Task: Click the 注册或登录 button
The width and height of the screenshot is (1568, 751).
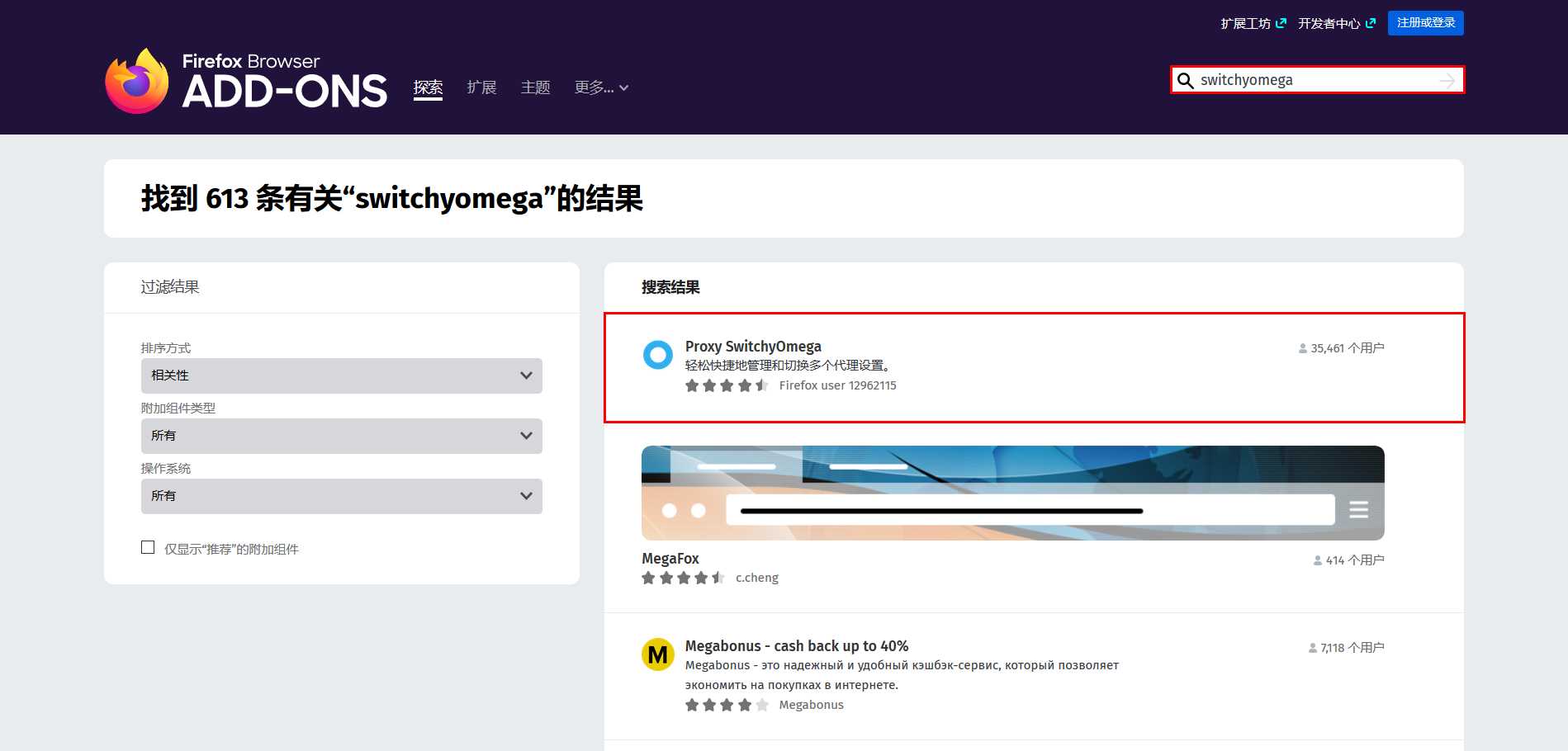Action: [x=1426, y=23]
